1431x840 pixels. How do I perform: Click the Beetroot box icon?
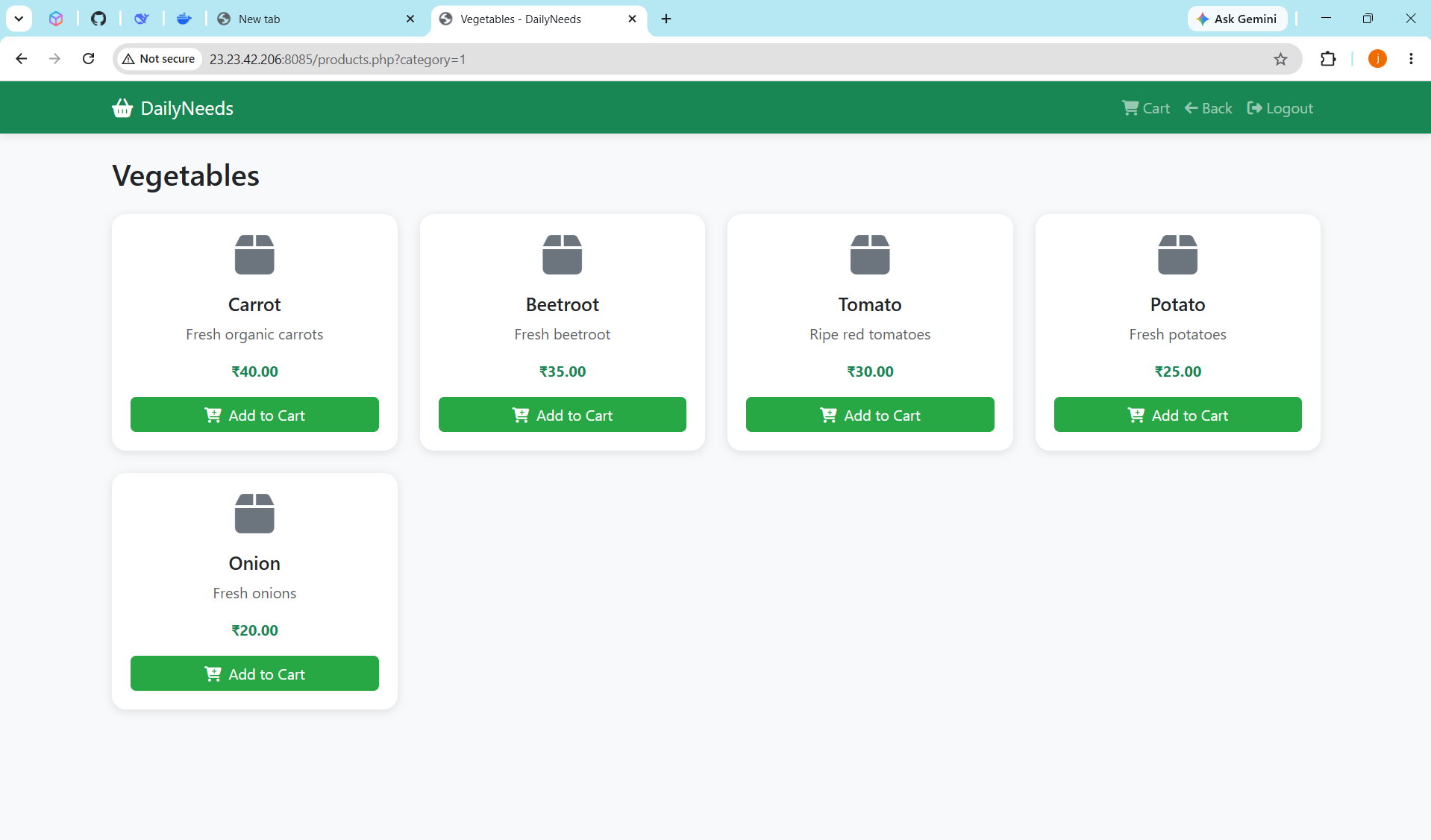point(563,254)
